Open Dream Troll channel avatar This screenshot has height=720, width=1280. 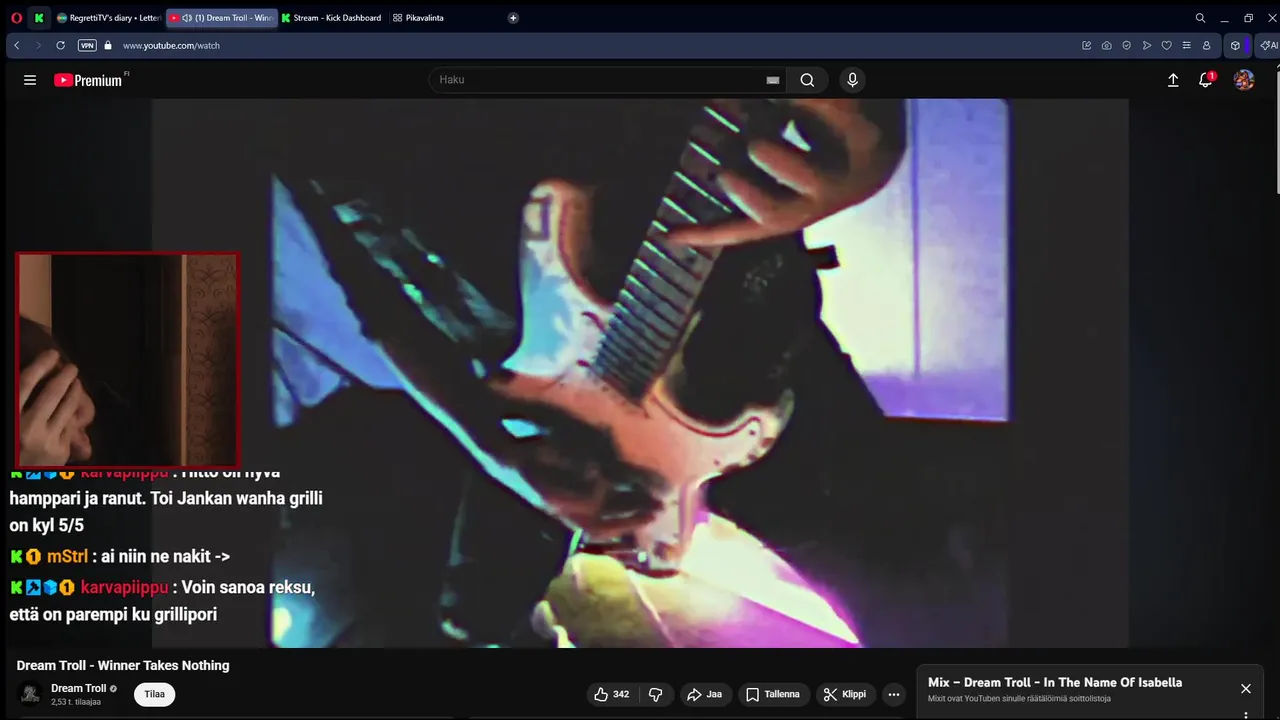(x=31, y=694)
